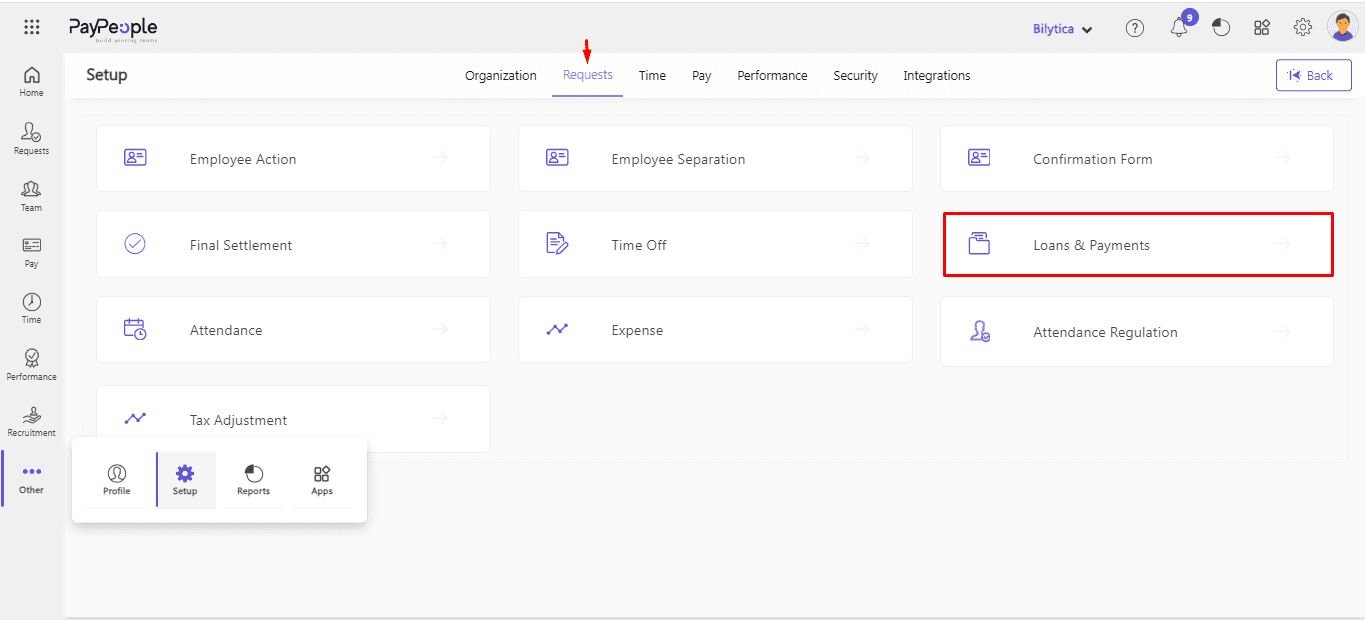Switch to the Security tab
Viewport: 1365px width, 620px height.
pos(855,76)
